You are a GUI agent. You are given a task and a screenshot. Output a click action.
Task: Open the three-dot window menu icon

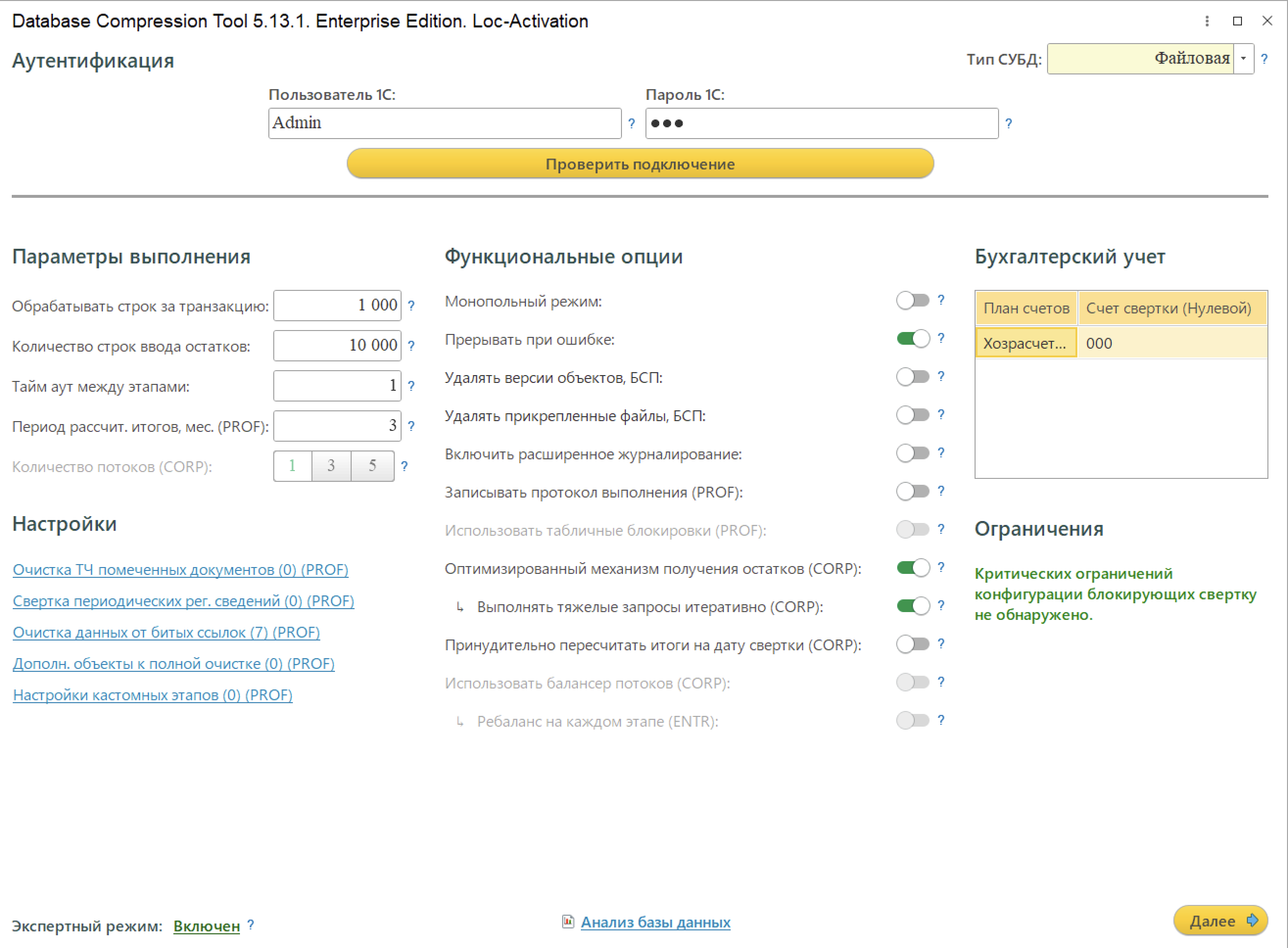1207,21
